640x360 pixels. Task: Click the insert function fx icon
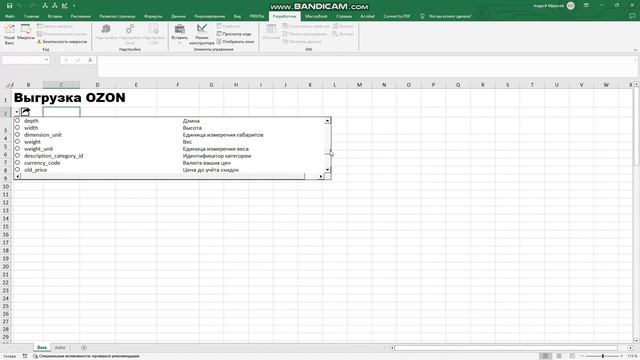(x=90, y=60)
